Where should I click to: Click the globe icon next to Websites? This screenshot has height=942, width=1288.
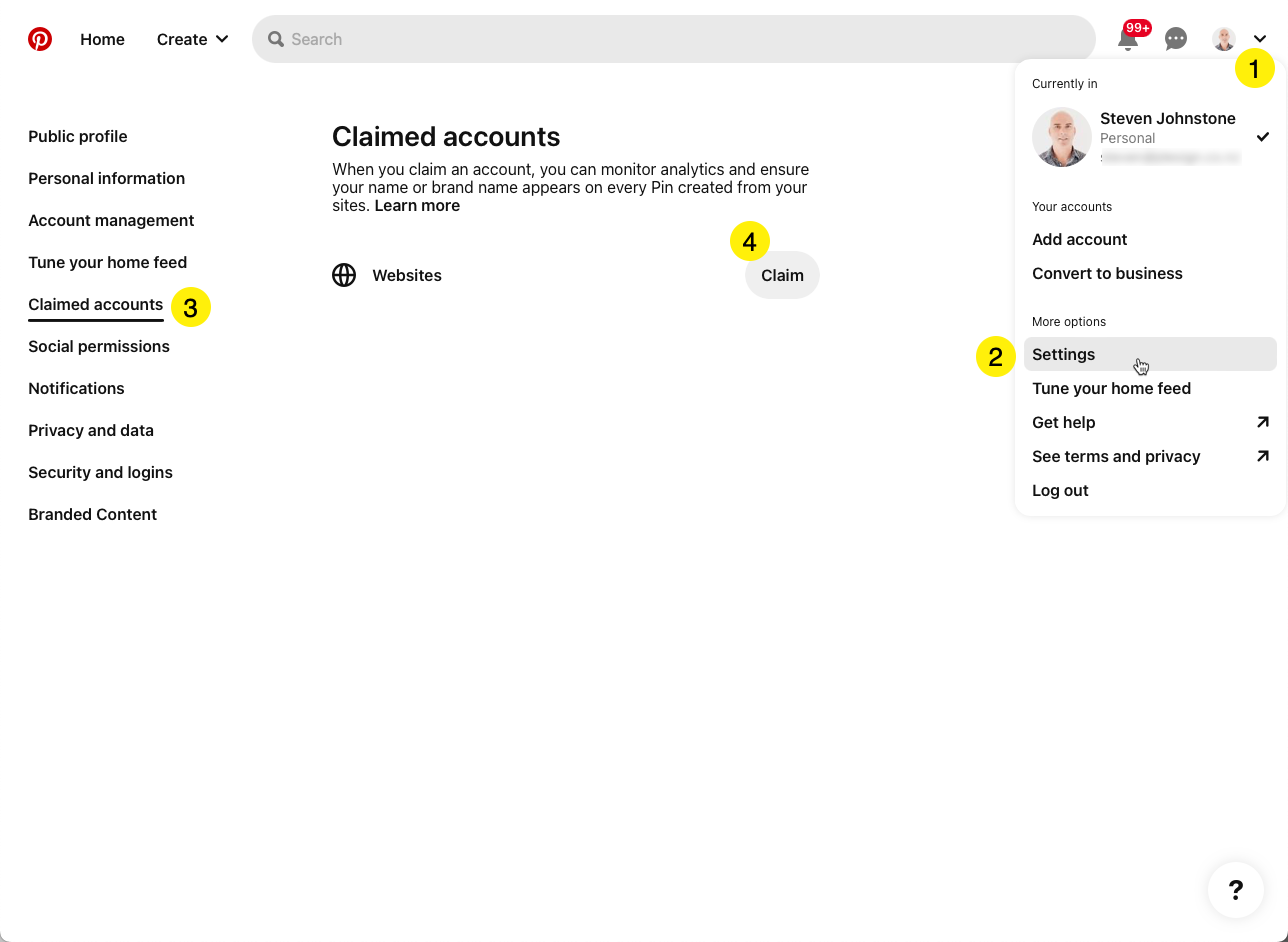coord(344,274)
